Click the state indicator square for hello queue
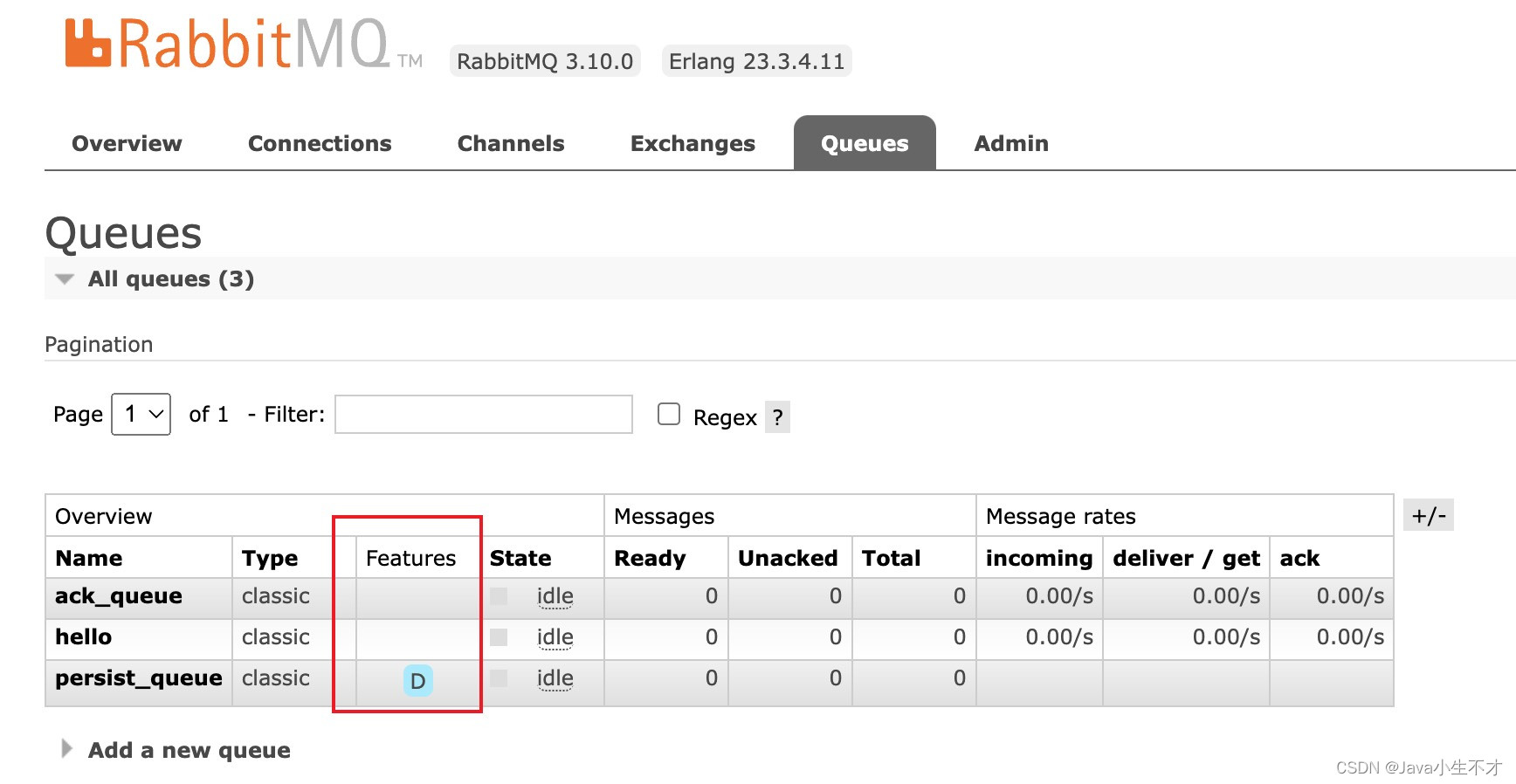 [499, 637]
